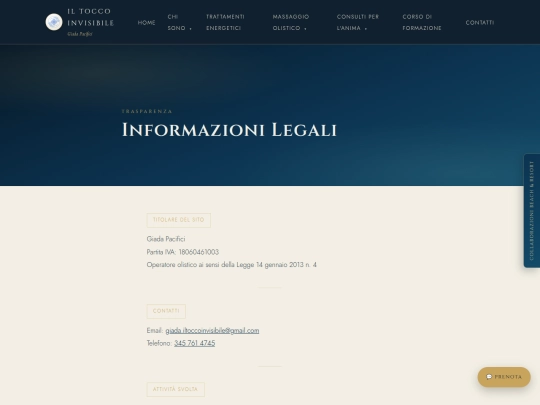Click the Operatore olistico Legge 2013 line
This screenshot has height=405, width=540.
[x=231, y=264]
